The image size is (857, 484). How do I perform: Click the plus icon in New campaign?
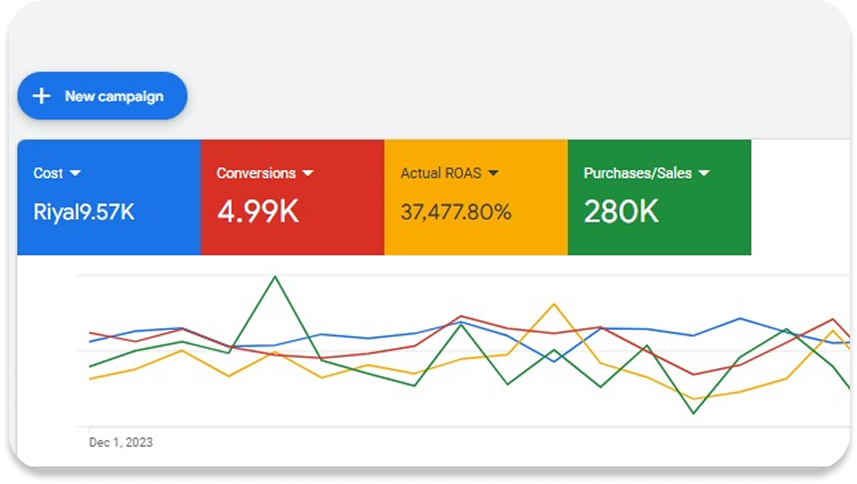tap(41, 96)
